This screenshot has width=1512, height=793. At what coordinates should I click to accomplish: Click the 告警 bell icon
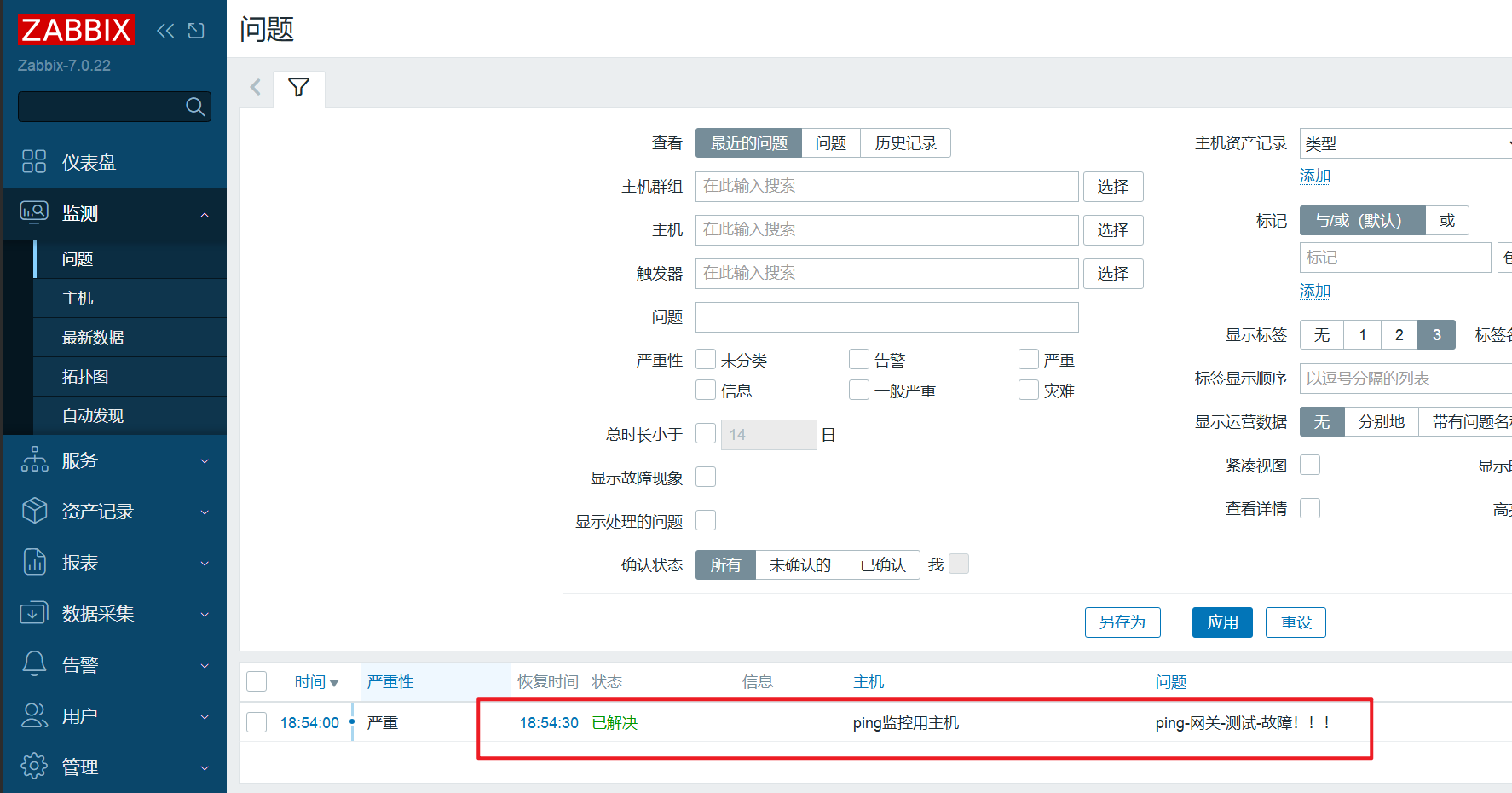[x=34, y=664]
